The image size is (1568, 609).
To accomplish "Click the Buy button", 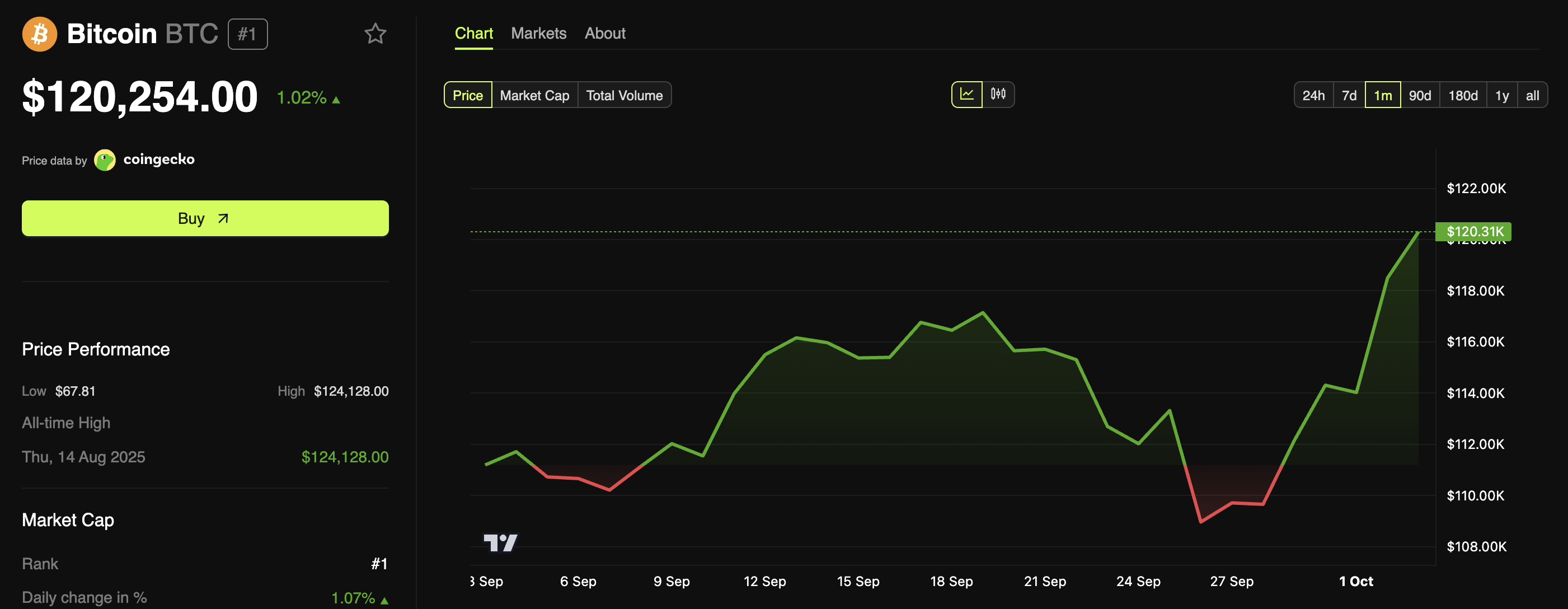I will pyautogui.click(x=204, y=218).
